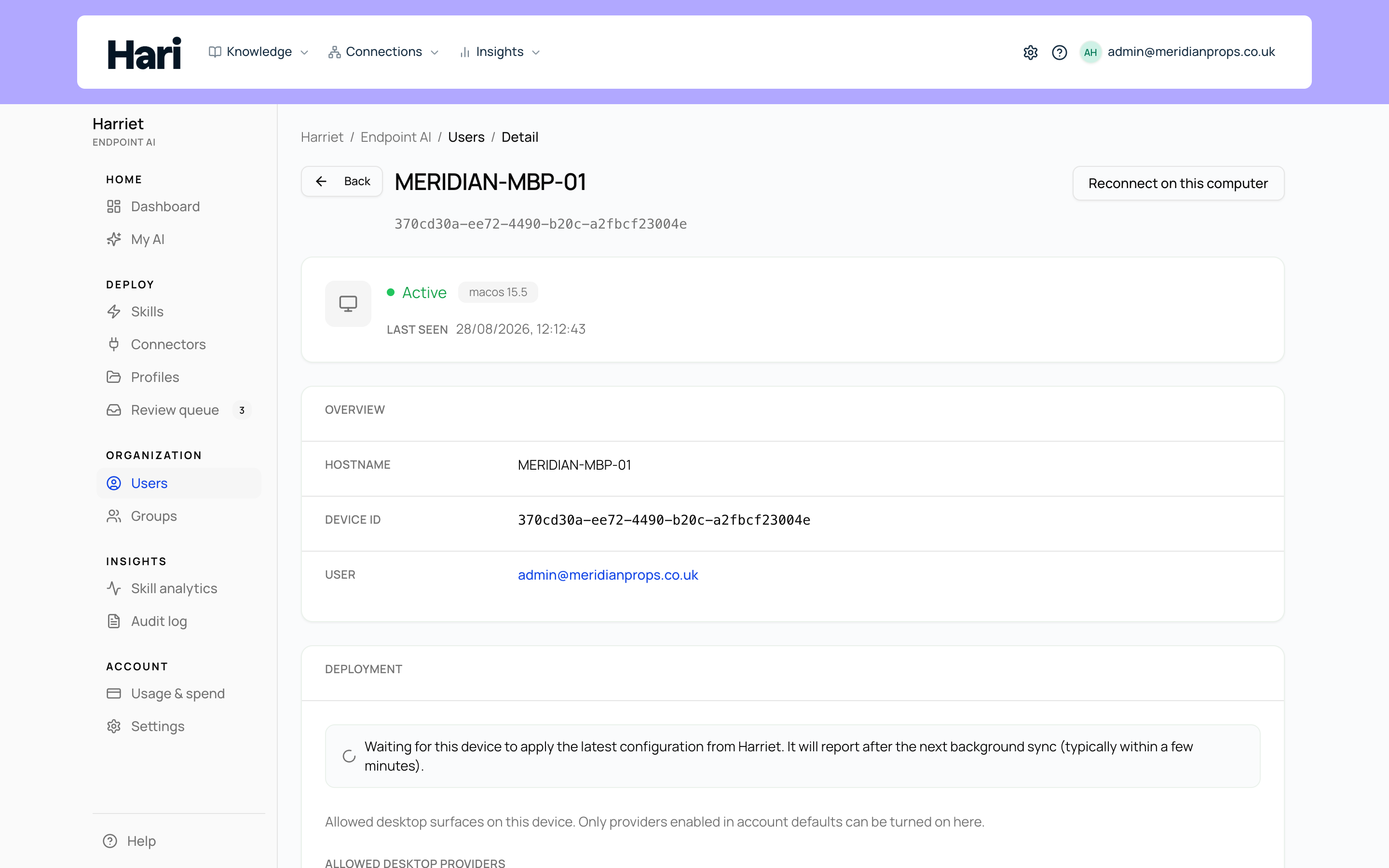
Task: Click last seen timestamp 28/08/2026, 12:12:43
Action: click(520, 329)
